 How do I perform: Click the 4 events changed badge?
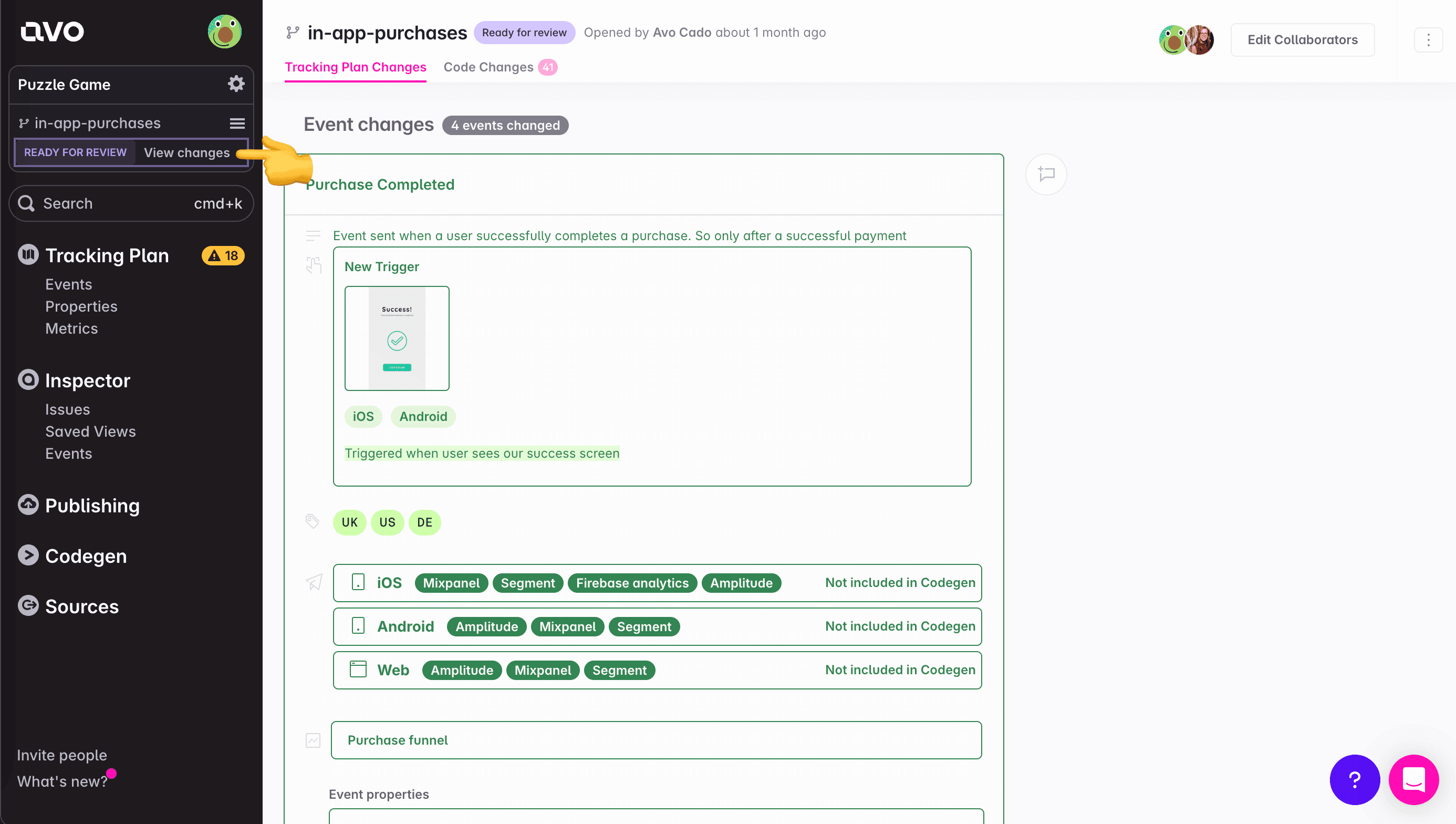point(505,126)
